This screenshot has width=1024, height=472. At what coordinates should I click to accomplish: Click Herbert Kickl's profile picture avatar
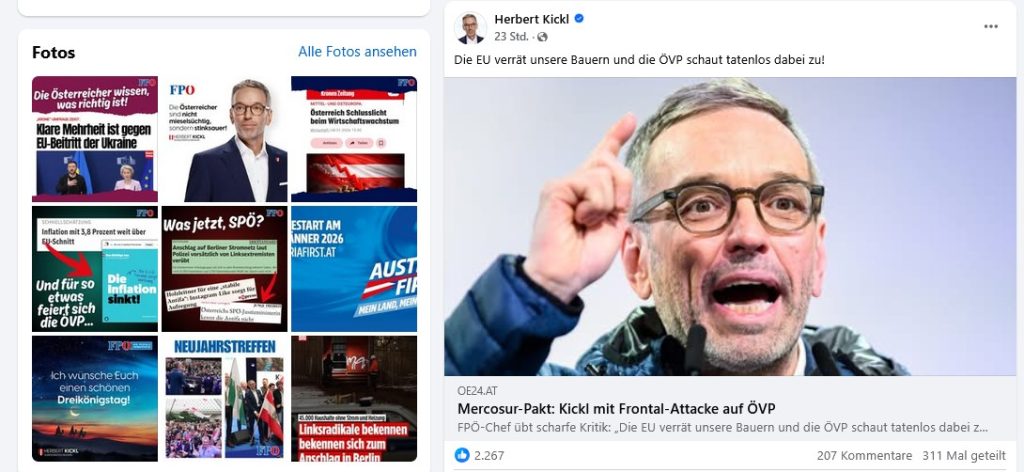click(470, 27)
